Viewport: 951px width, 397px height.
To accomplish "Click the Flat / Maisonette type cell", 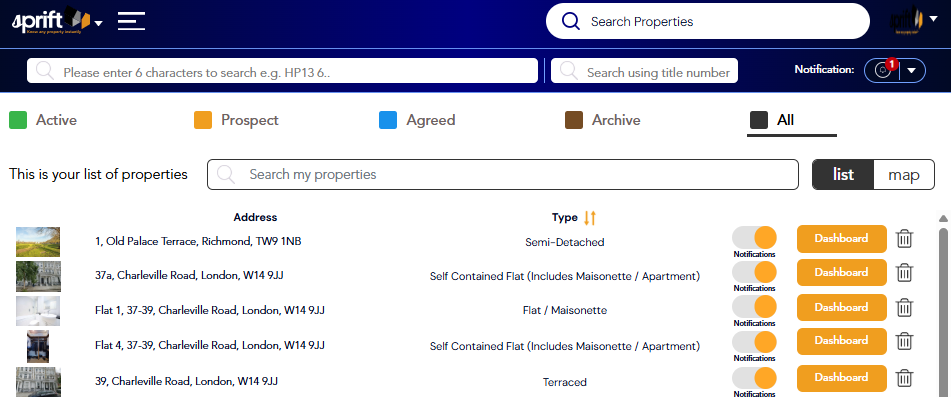I will pyautogui.click(x=565, y=310).
